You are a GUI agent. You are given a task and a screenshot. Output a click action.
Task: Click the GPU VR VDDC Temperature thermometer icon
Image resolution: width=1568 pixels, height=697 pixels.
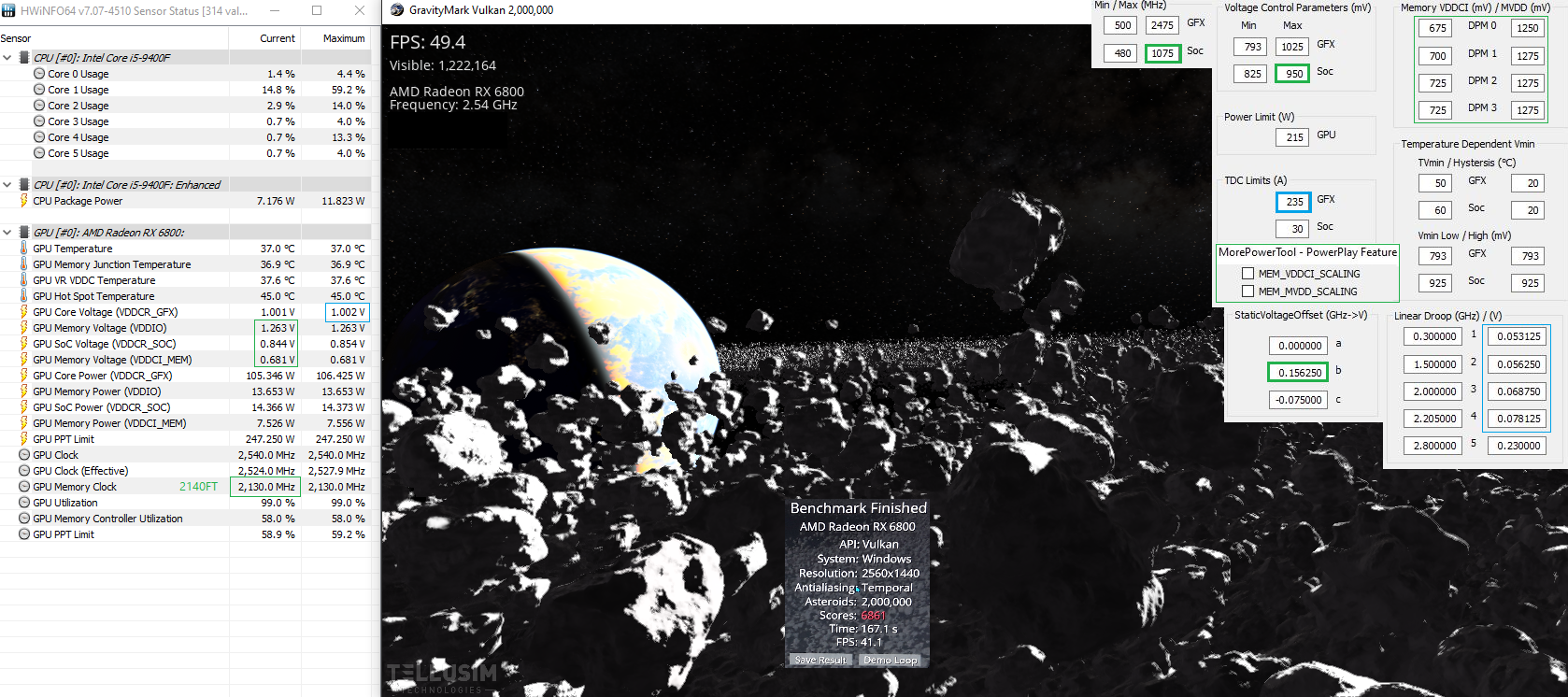[24, 280]
